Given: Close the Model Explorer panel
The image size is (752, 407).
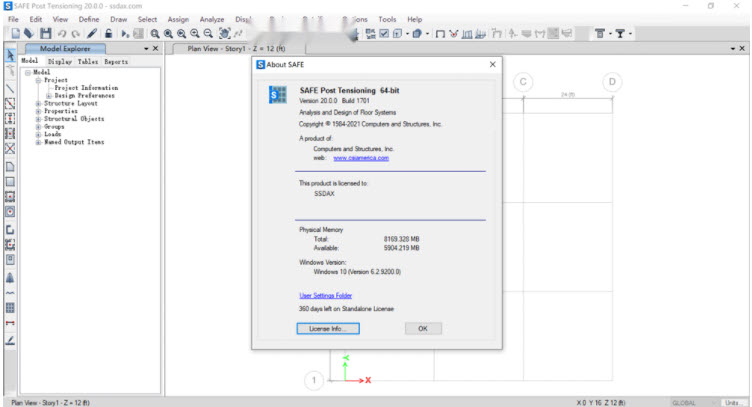Looking at the screenshot, I should pos(155,49).
